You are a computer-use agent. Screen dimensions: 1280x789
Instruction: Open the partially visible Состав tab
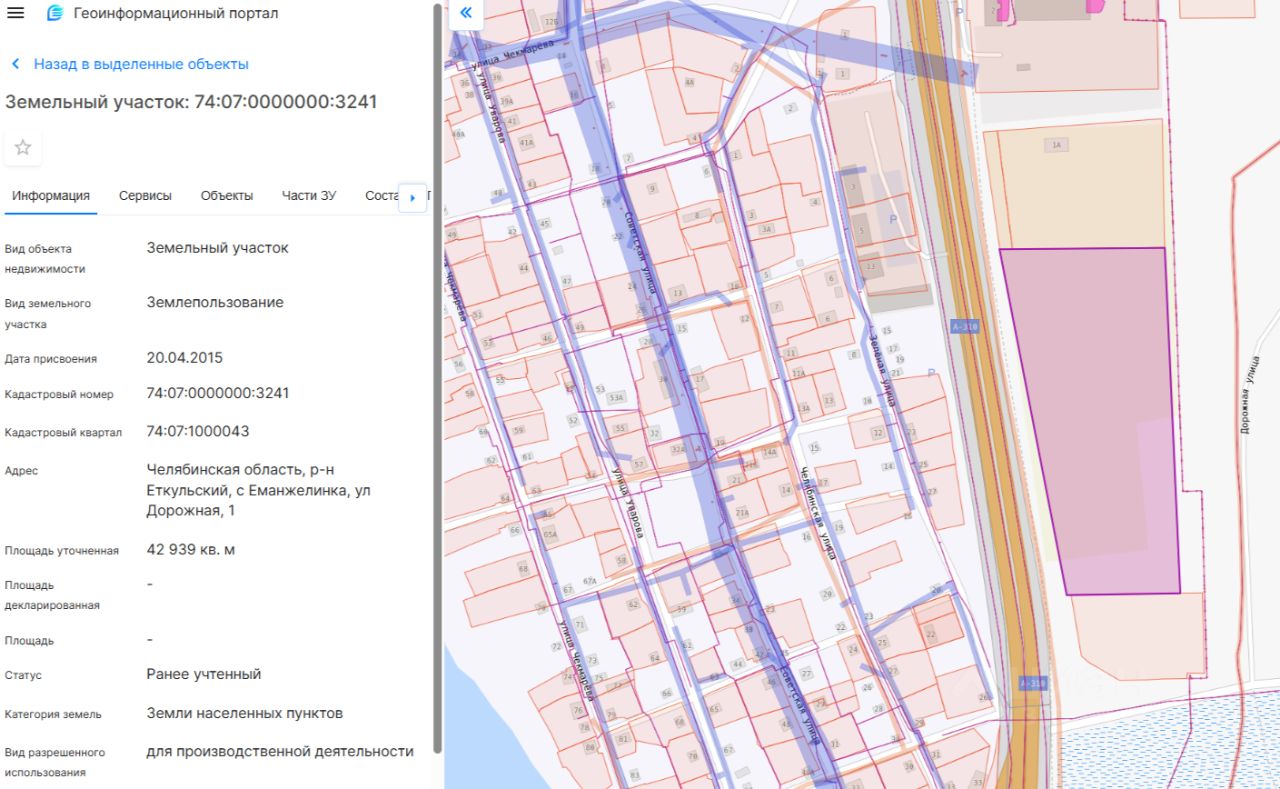pyautogui.click(x=382, y=196)
